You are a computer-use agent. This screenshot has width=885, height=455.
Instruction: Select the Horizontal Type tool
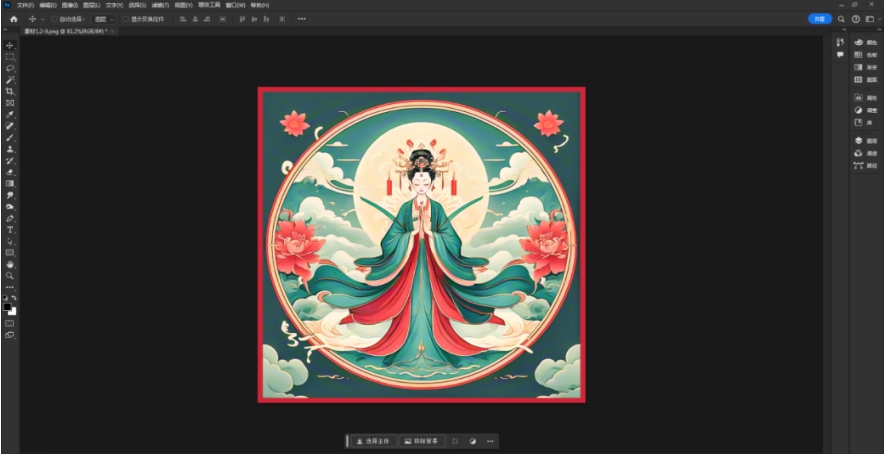click(x=10, y=230)
